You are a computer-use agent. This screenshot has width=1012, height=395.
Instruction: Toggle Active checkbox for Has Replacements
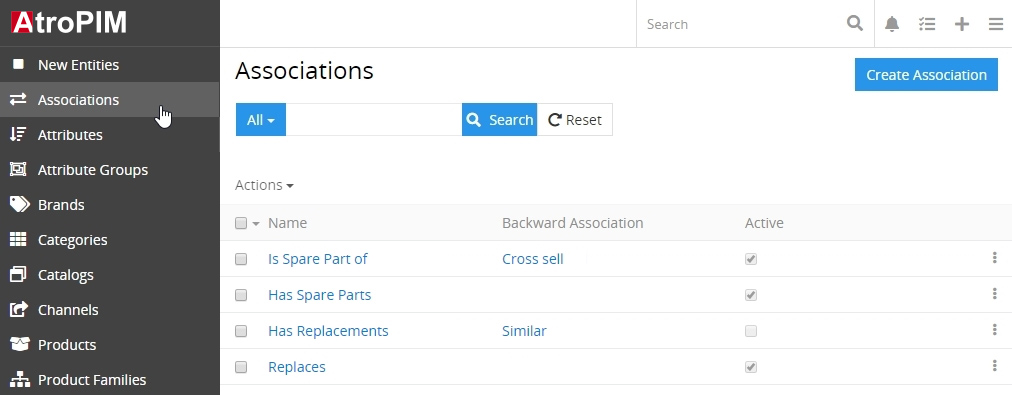click(x=751, y=331)
